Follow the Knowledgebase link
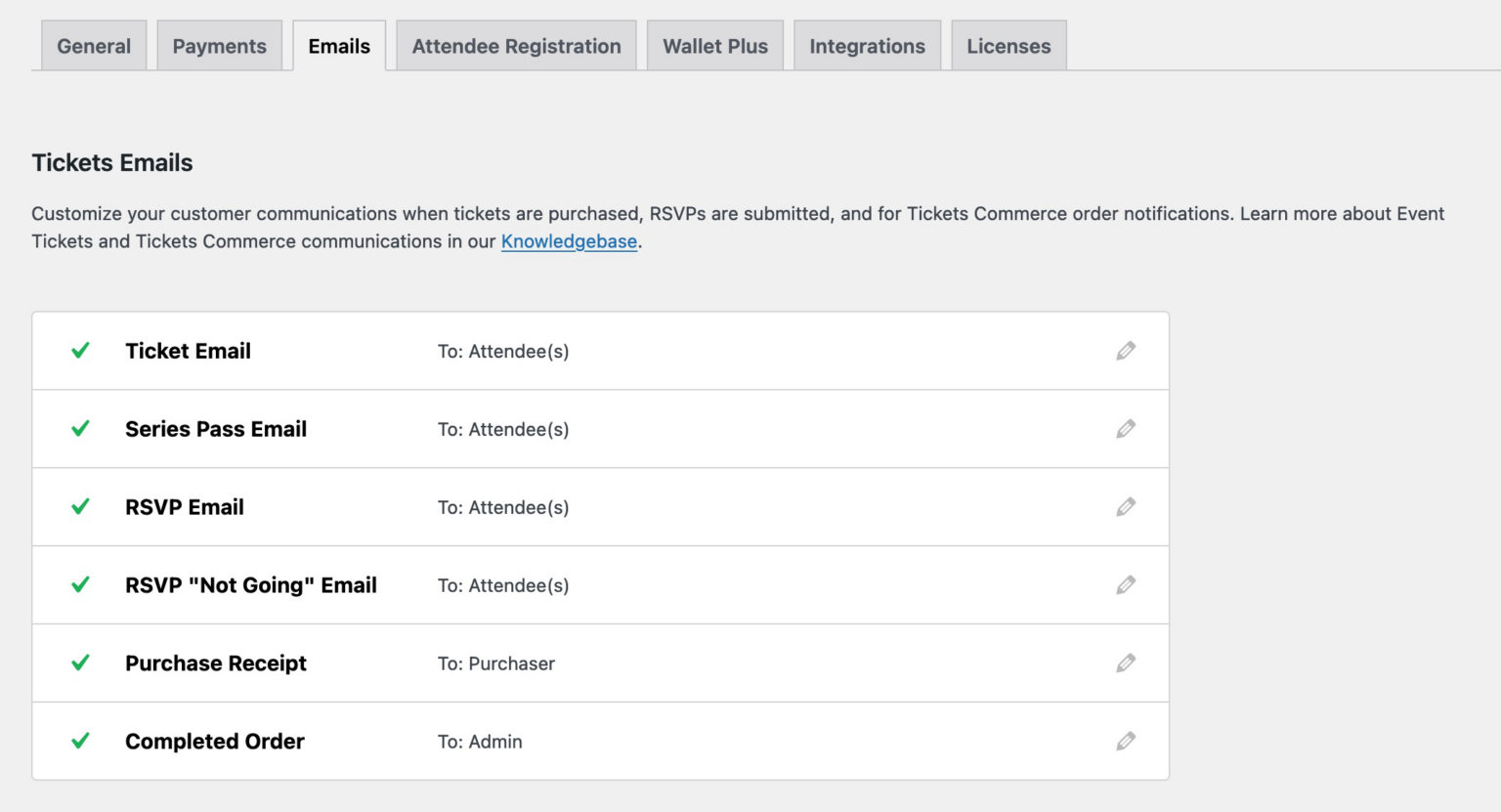Image resolution: width=1501 pixels, height=812 pixels. point(569,241)
